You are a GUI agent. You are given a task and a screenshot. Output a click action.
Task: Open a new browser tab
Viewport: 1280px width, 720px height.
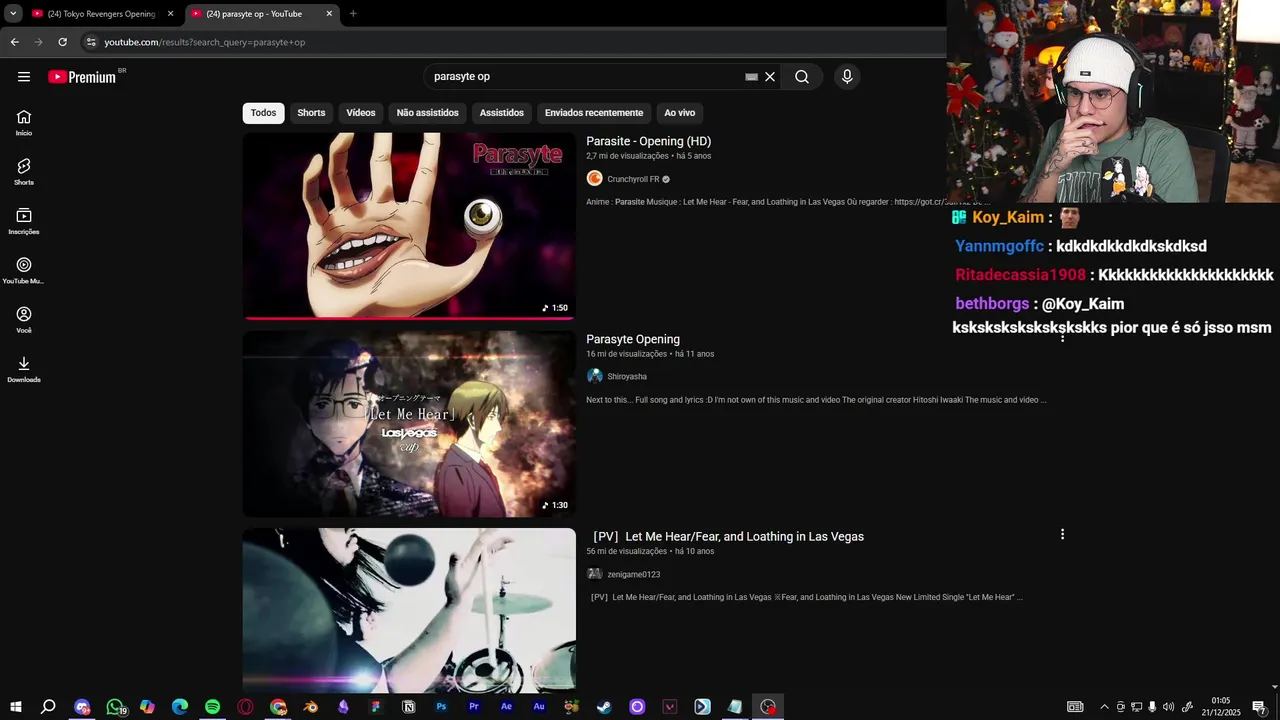click(353, 14)
